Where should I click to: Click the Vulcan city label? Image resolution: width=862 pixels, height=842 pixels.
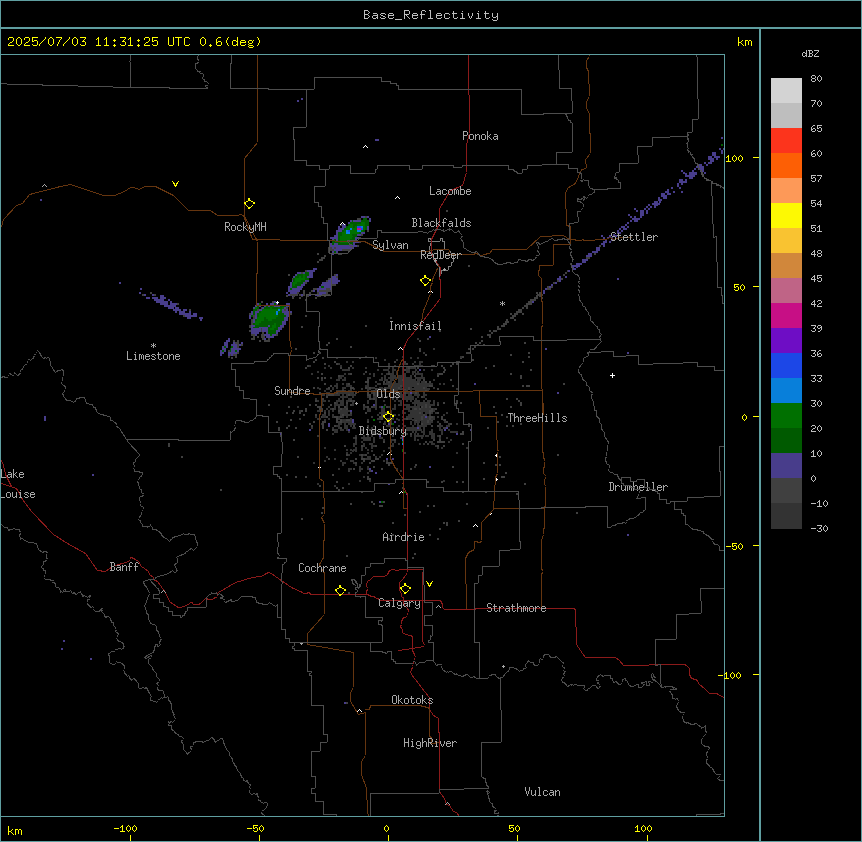click(x=542, y=792)
